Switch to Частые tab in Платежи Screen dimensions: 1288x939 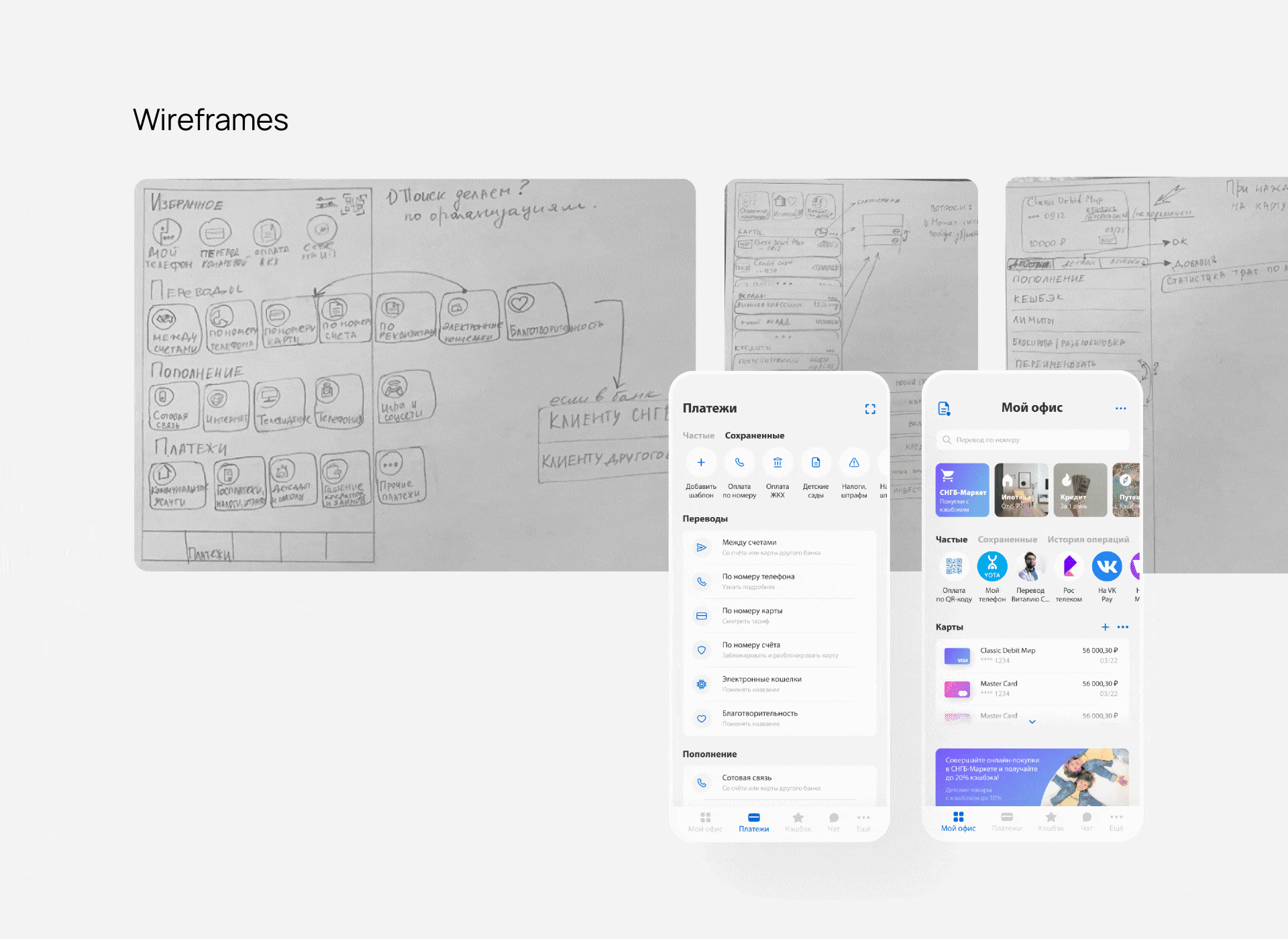pyautogui.click(x=698, y=435)
